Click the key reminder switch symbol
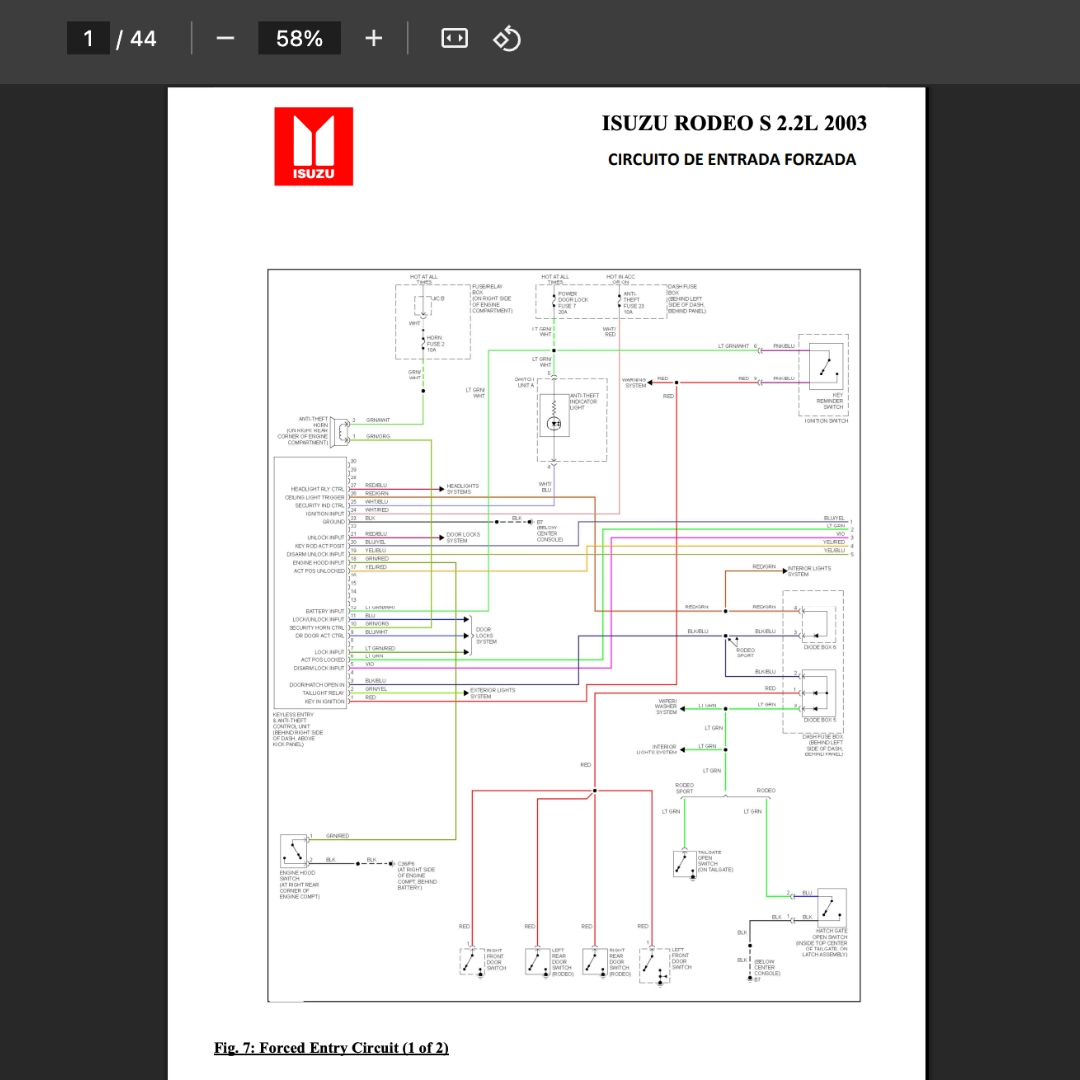This screenshot has width=1080, height=1080. [x=827, y=366]
